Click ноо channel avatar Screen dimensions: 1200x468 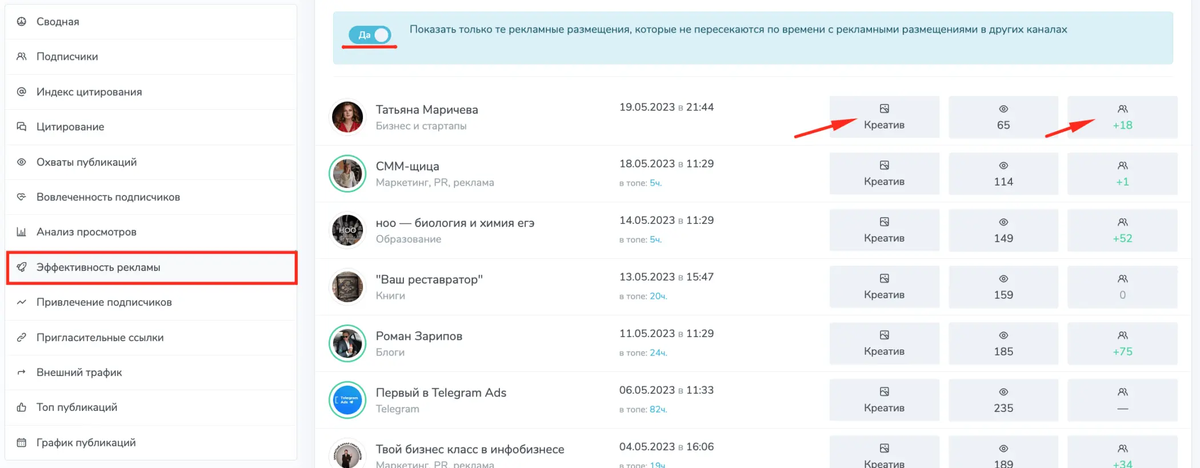[x=348, y=230]
